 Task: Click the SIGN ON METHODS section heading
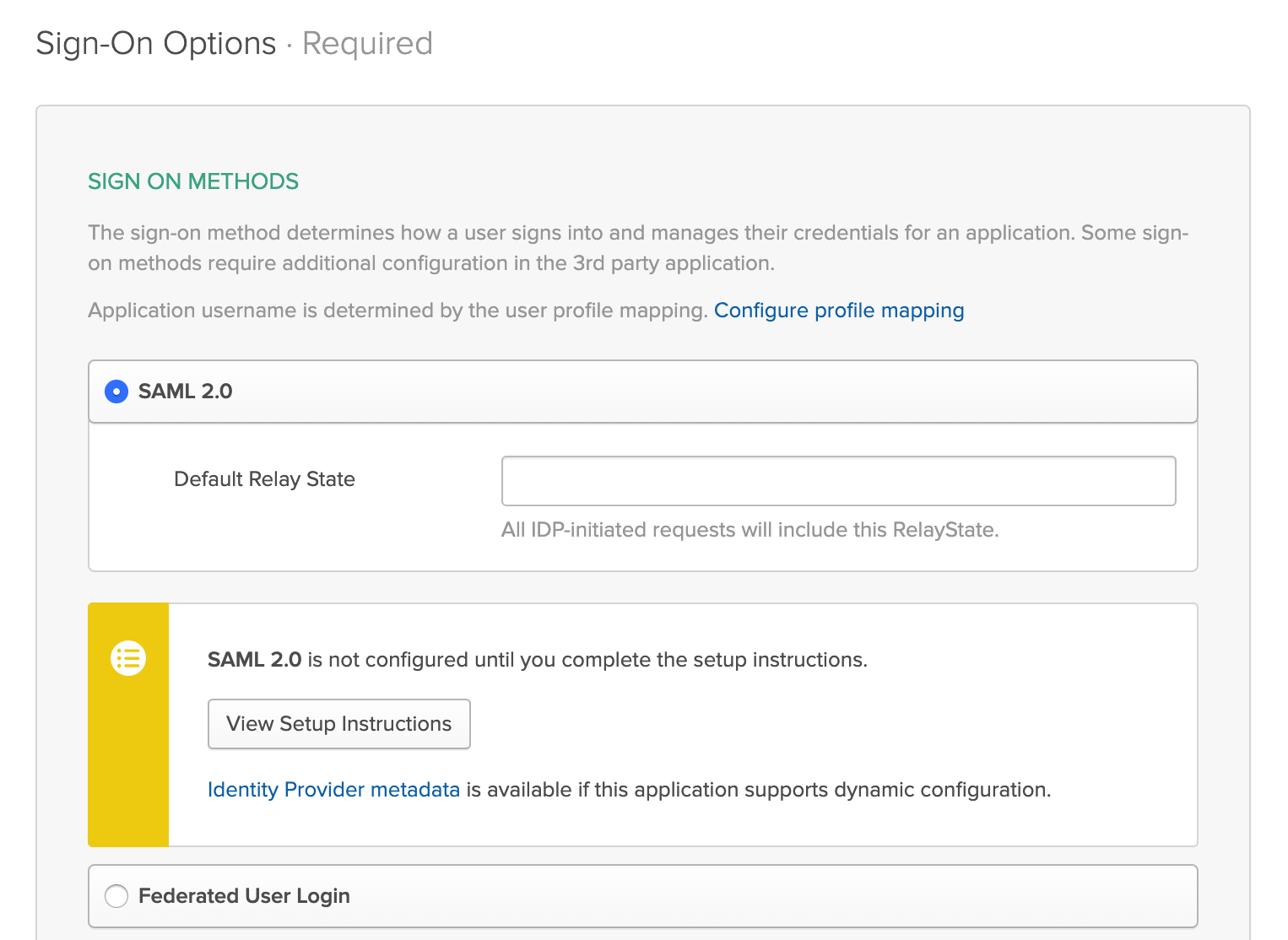pos(193,181)
